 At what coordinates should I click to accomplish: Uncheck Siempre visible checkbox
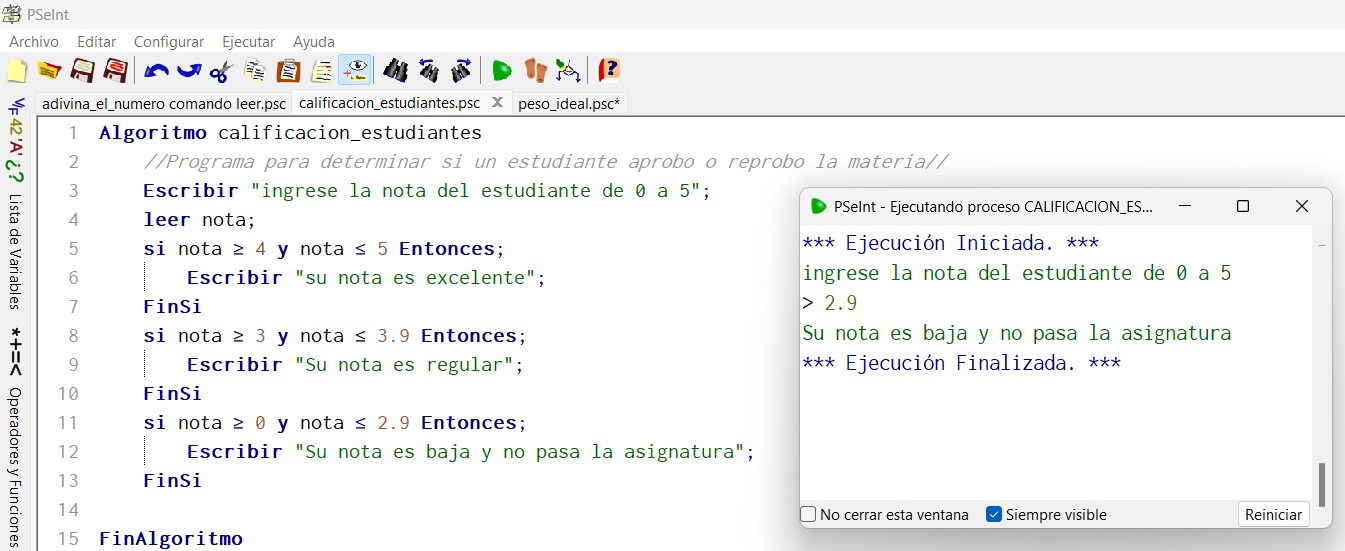[994, 515]
